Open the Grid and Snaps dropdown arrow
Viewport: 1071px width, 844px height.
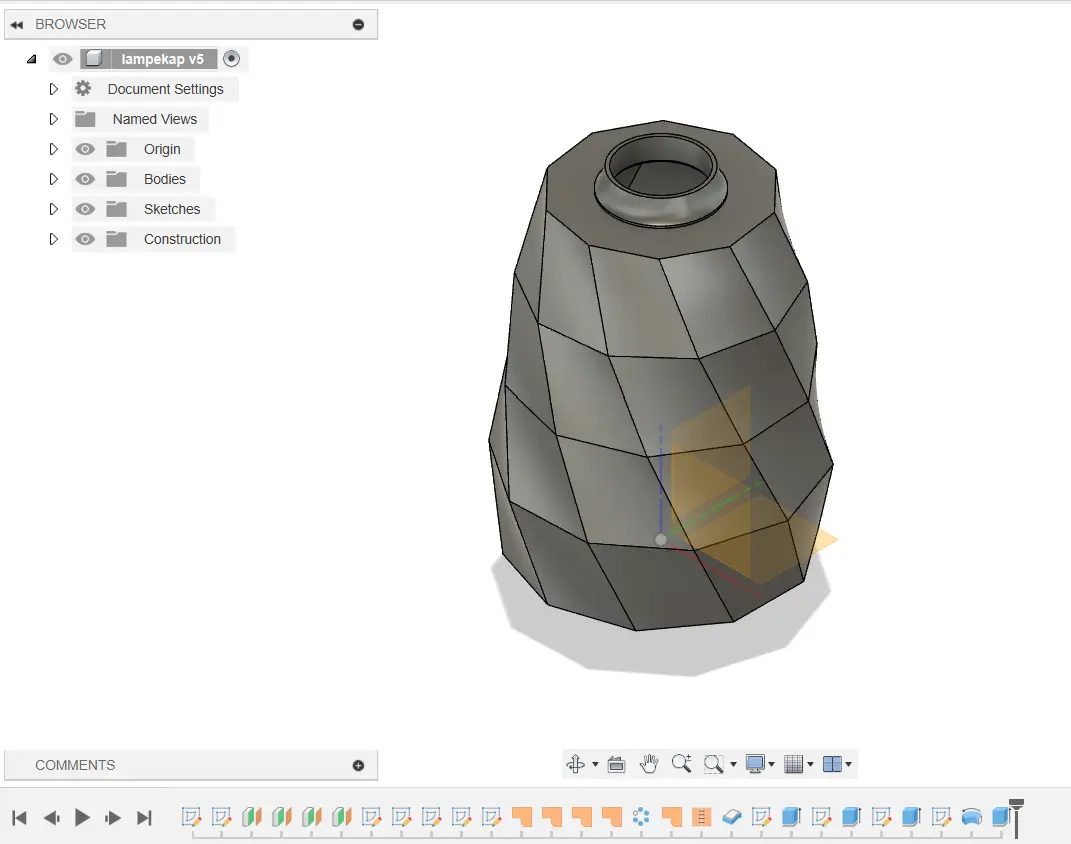[810, 764]
